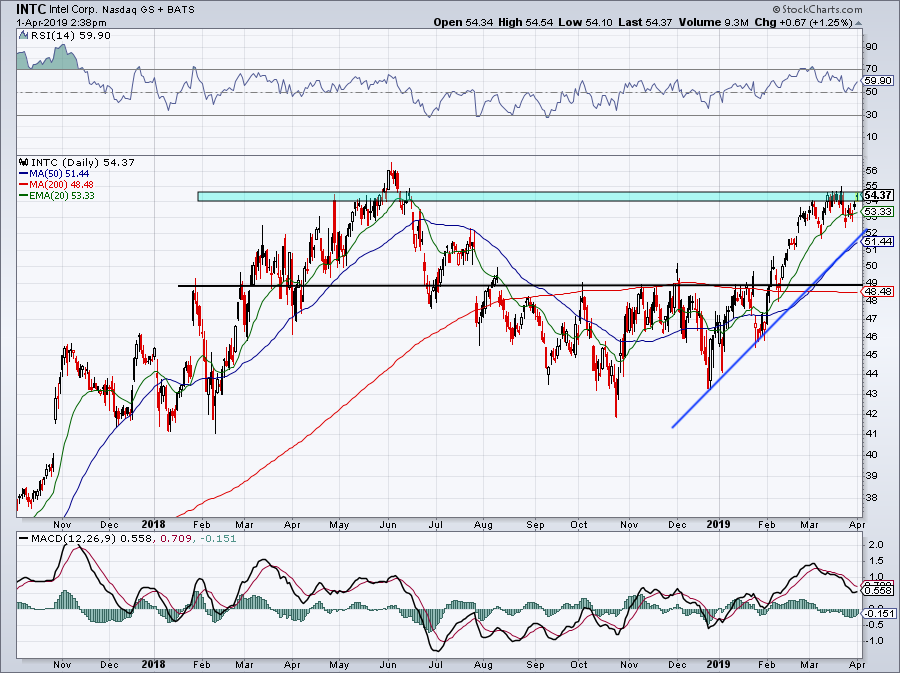Click 'Oct' on the MACD panel date axis
The image size is (900, 673).
pos(579,664)
